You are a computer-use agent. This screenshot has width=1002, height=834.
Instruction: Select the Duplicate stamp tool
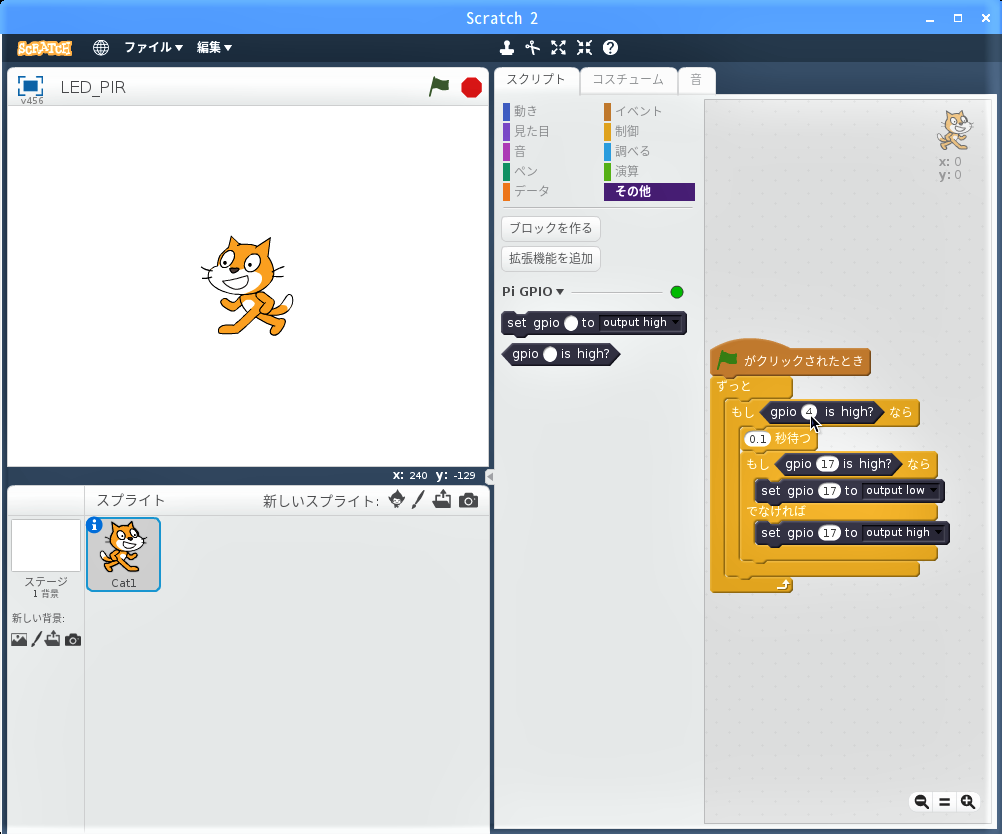[507, 47]
